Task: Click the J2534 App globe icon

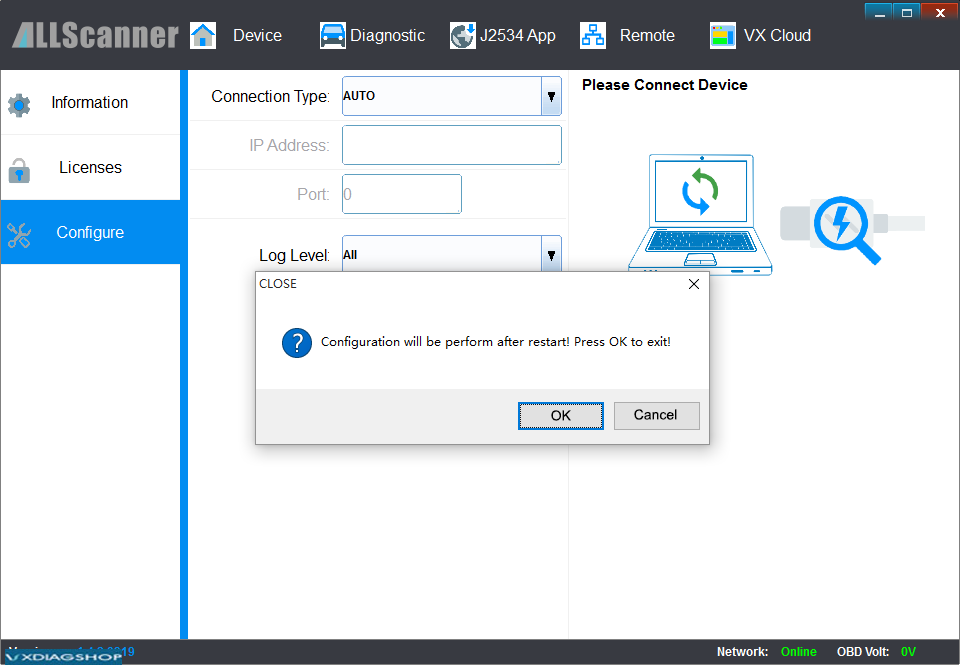Action: [x=462, y=36]
